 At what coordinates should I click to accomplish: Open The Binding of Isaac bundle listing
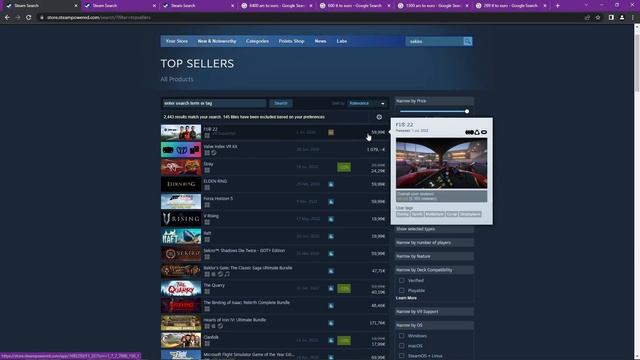274,306
